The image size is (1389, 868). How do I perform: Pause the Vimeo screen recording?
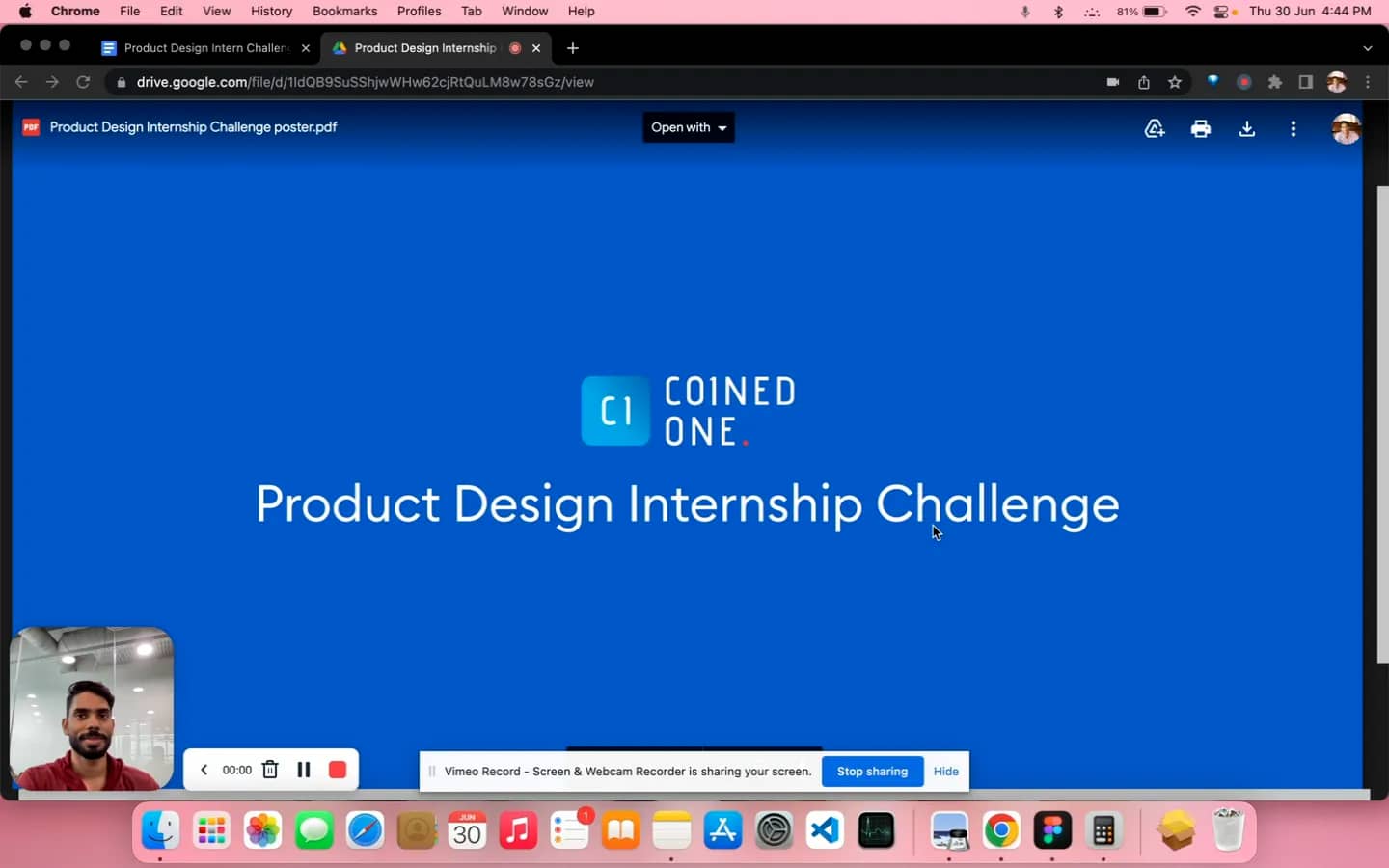[304, 770]
